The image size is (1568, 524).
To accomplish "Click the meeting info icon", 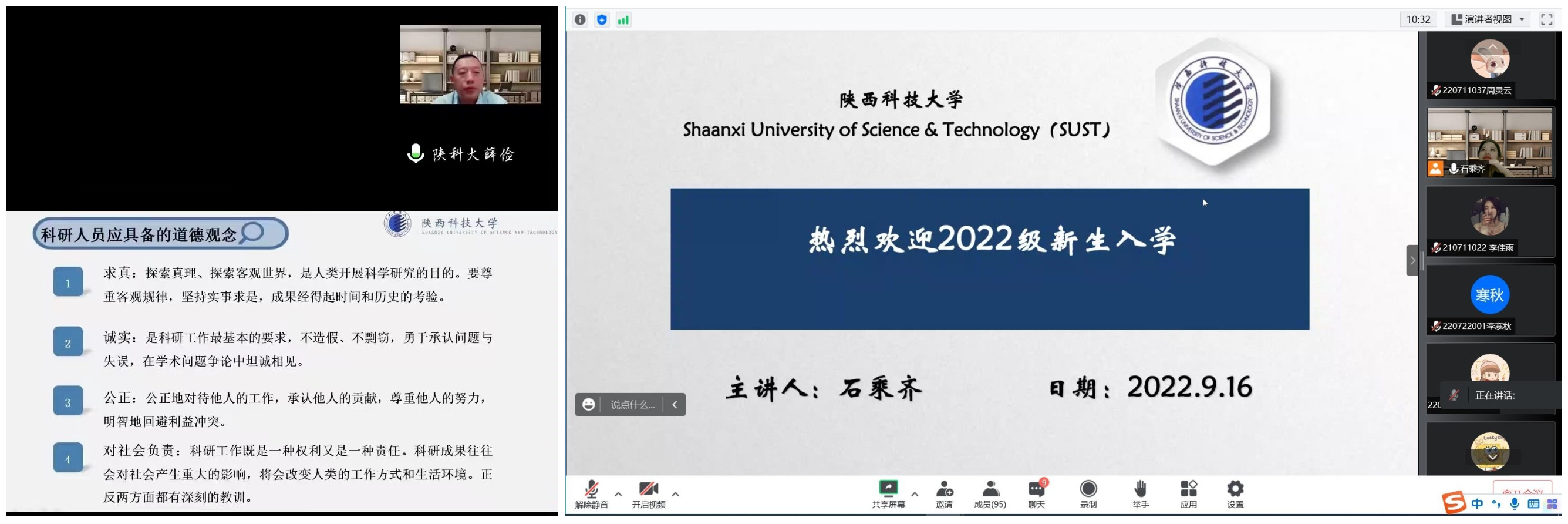I will coord(580,20).
